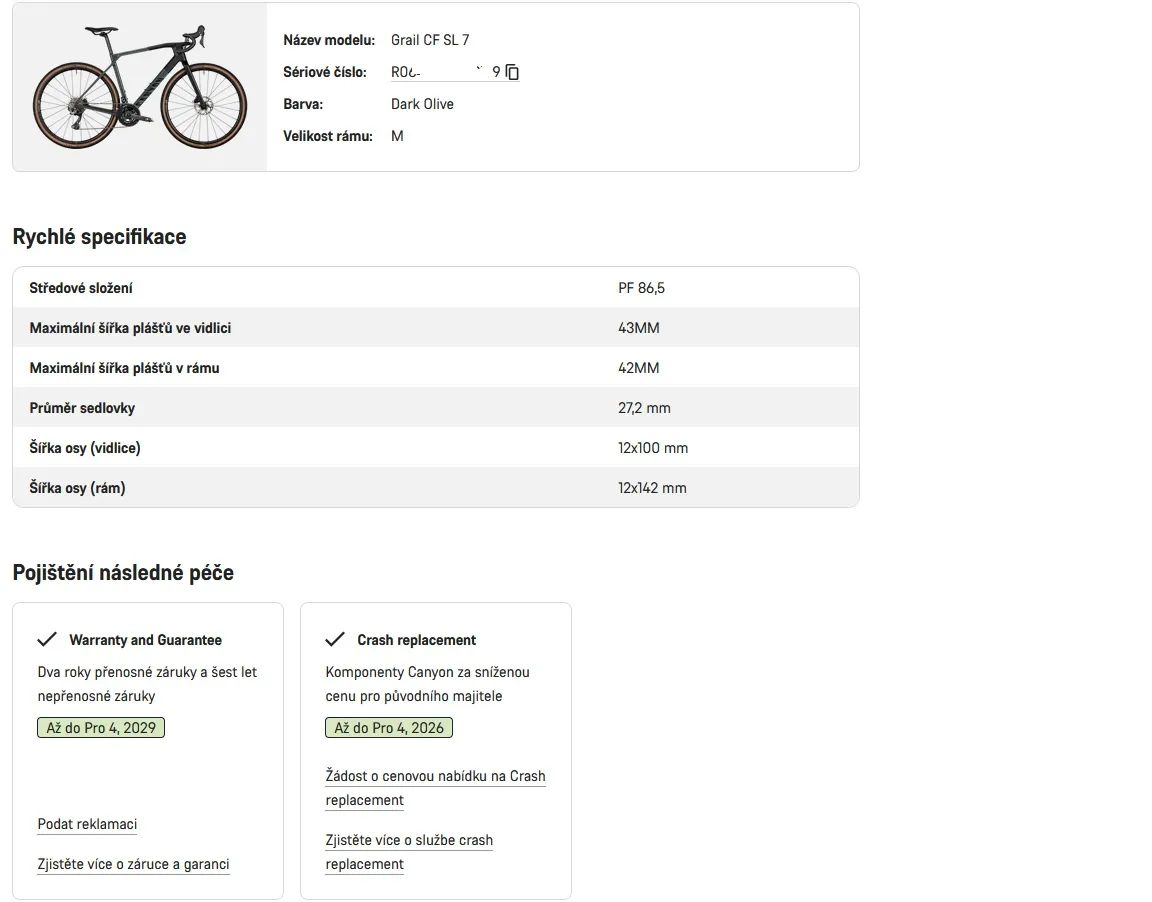Open 'Zjistěte více o službě crash replacement'
Viewport: 1152px width, 902px height.
tap(409, 852)
